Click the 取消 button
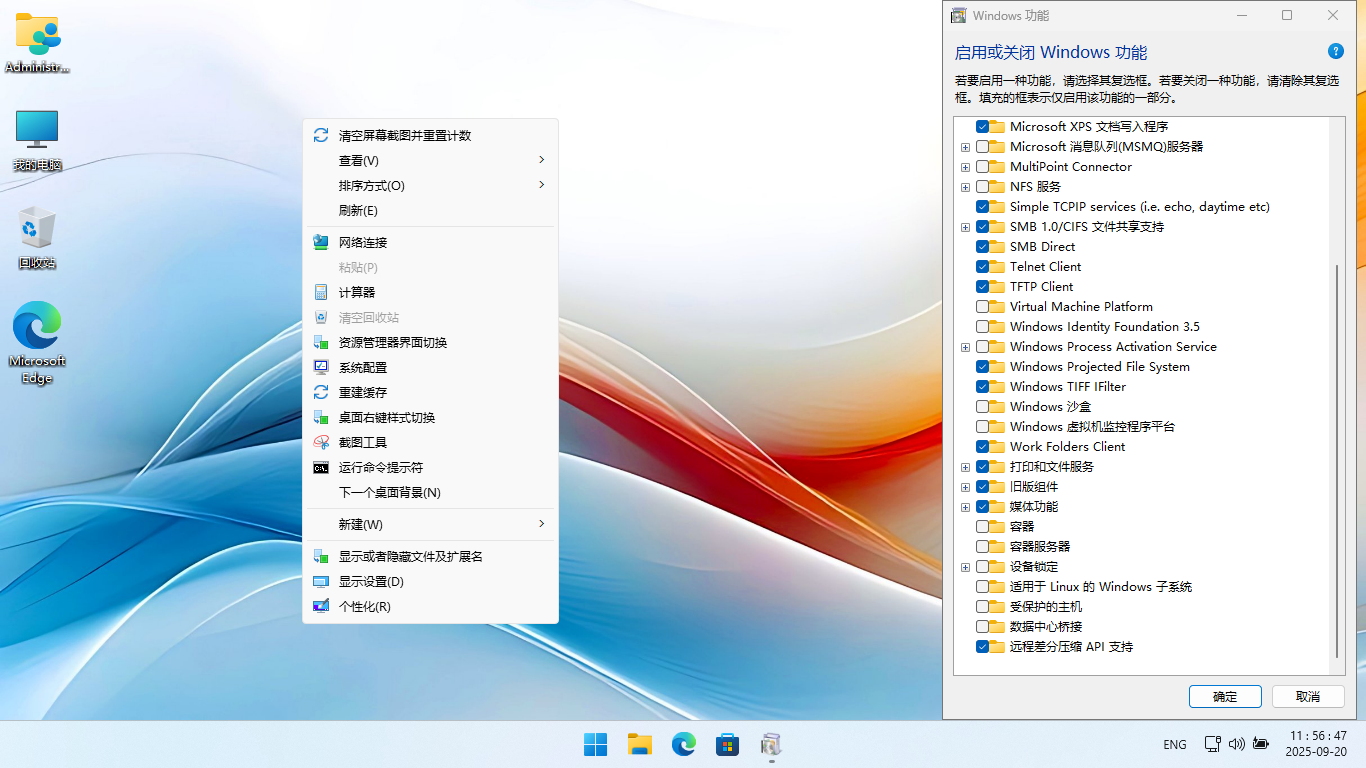The height and width of the screenshot is (768, 1366). click(x=1308, y=696)
